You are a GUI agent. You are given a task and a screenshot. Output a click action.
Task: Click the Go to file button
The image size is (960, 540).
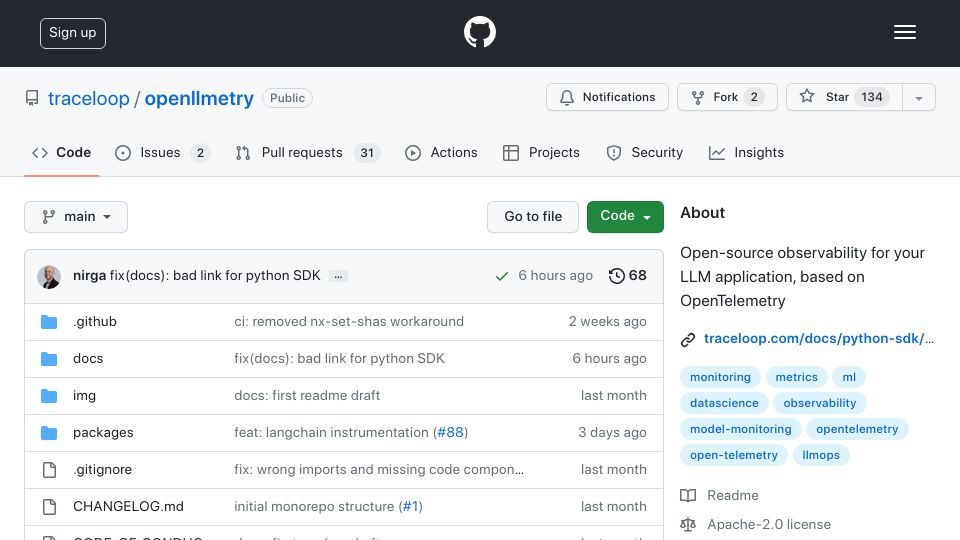[x=533, y=217]
